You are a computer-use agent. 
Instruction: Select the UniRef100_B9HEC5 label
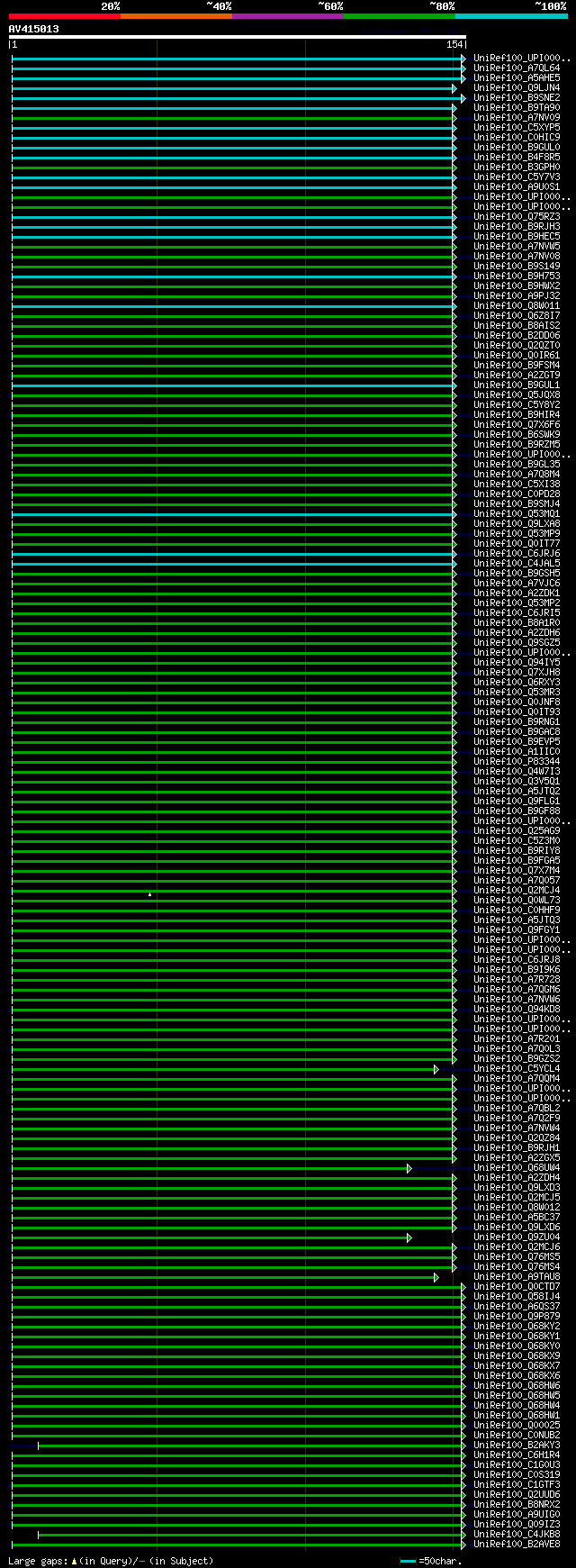coord(517,237)
